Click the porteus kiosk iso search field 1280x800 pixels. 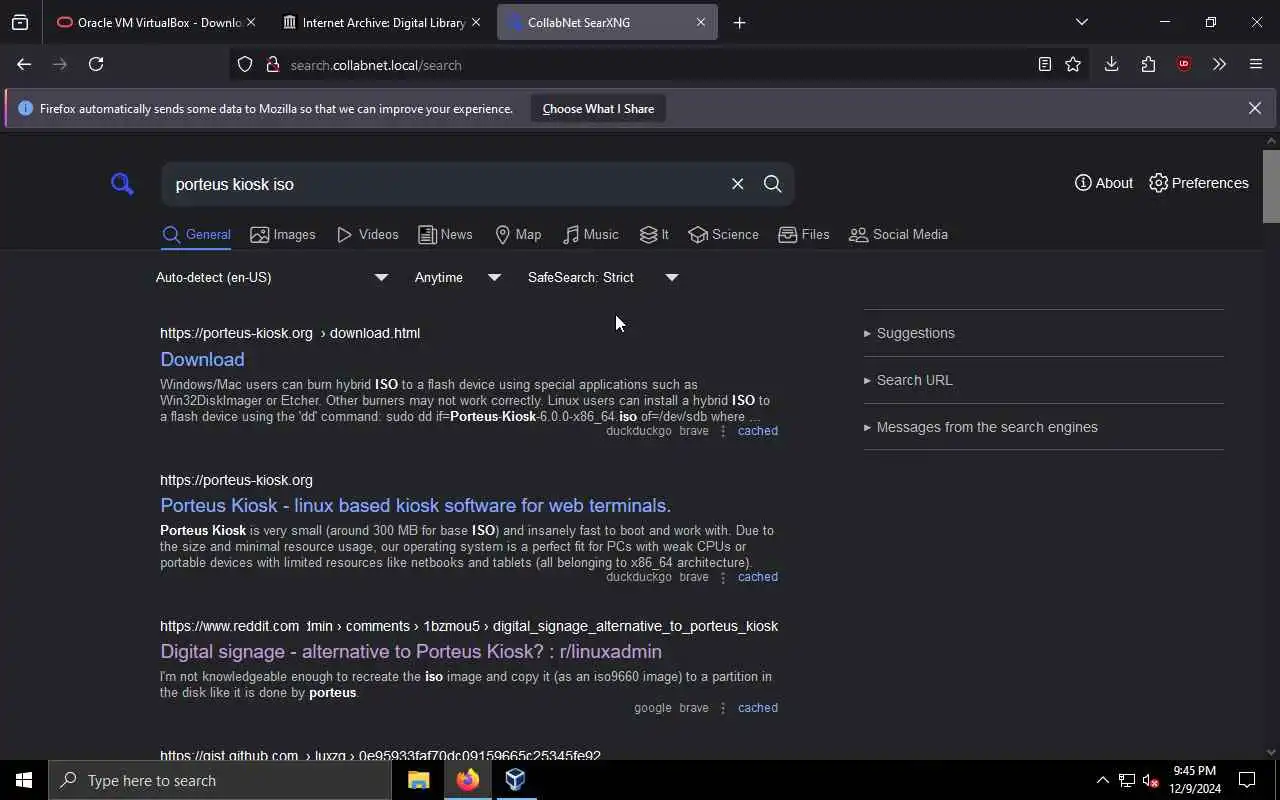(447, 184)
